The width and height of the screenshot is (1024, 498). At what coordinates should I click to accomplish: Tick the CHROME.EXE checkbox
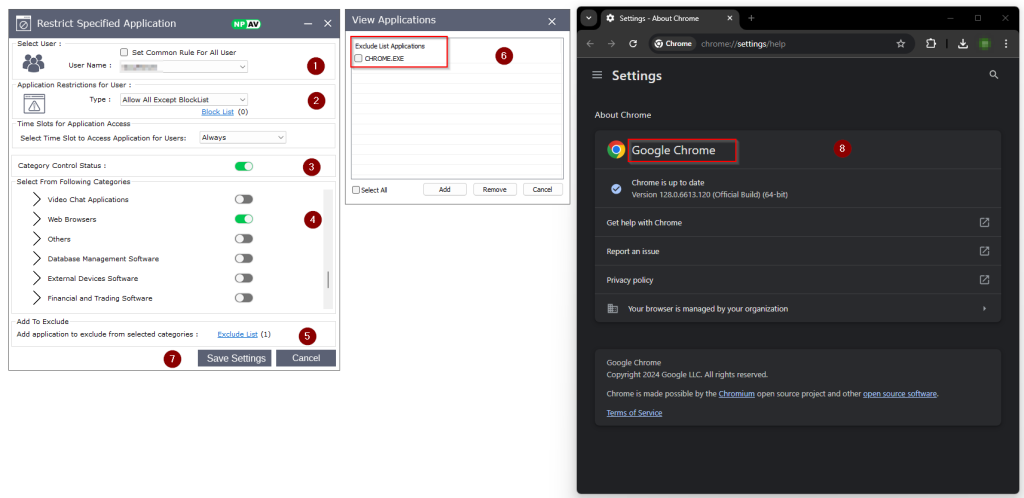[x=359, y=59]
